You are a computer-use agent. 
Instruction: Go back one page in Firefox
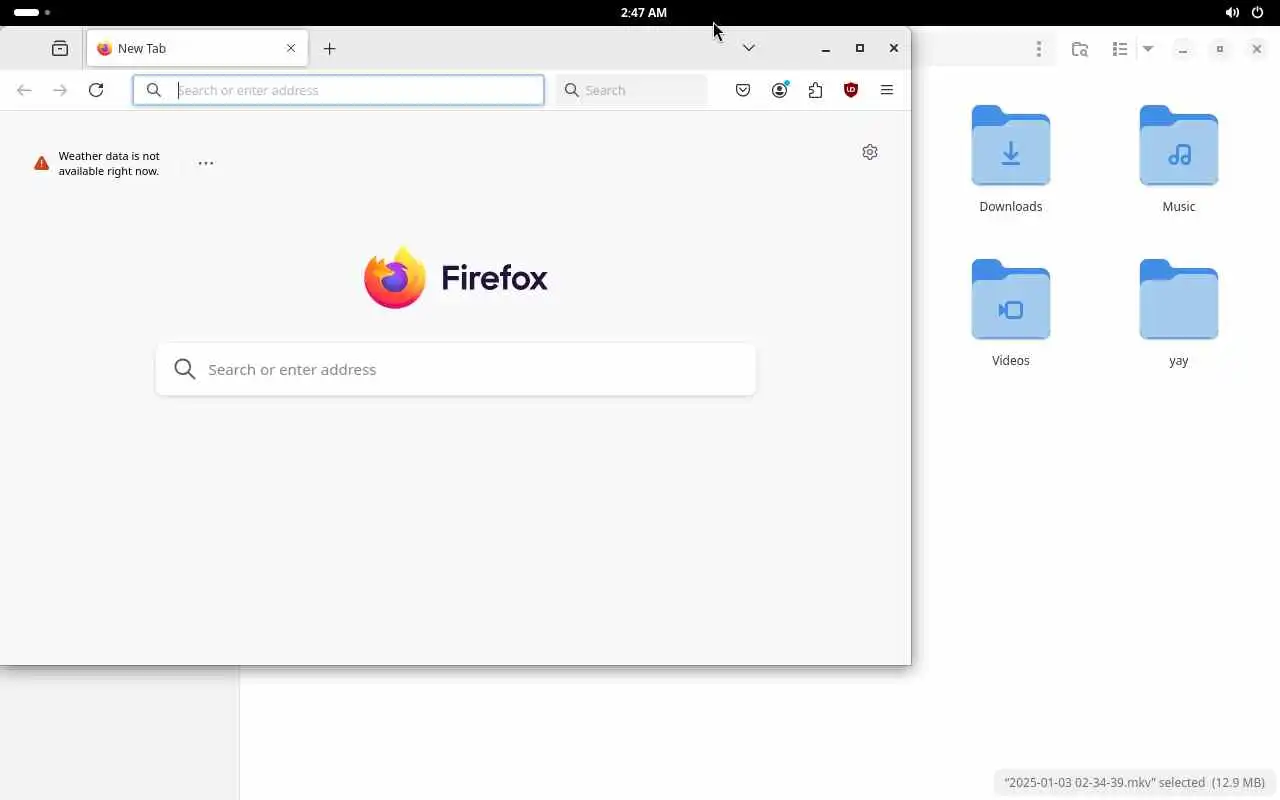24,90
